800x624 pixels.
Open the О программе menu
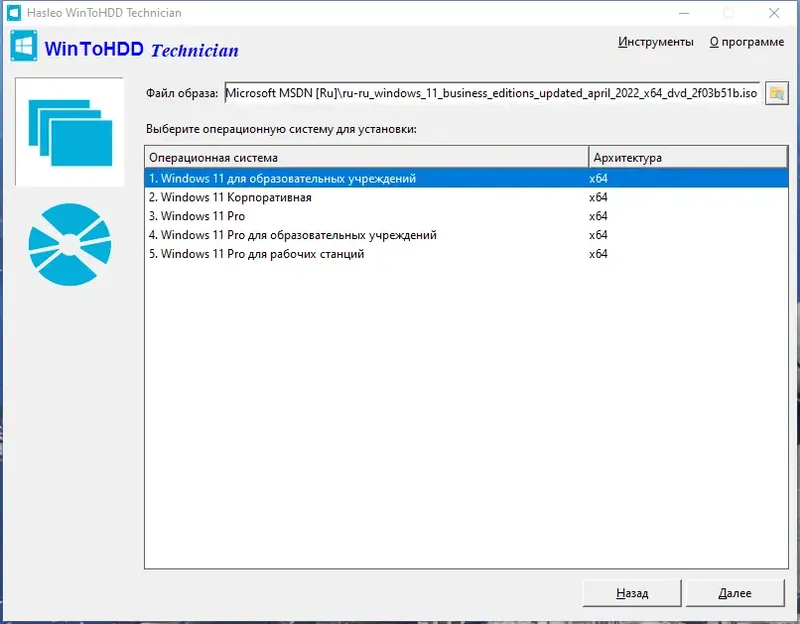pos(746,42)
